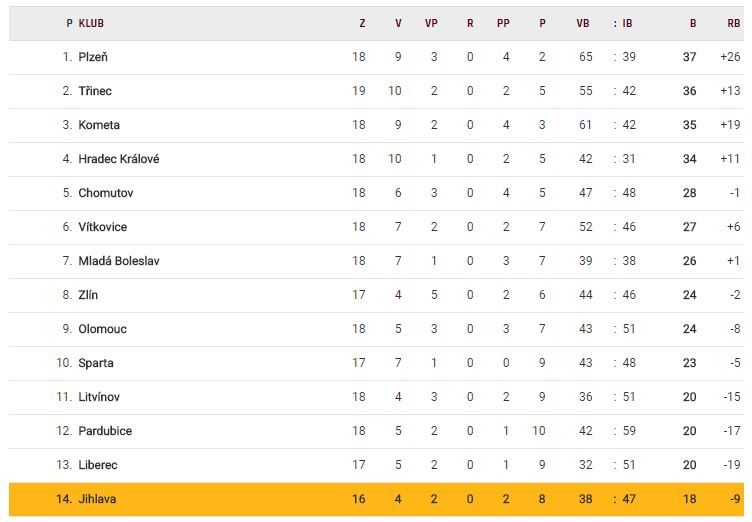Open the Plzeň club row

pos(376,57)
